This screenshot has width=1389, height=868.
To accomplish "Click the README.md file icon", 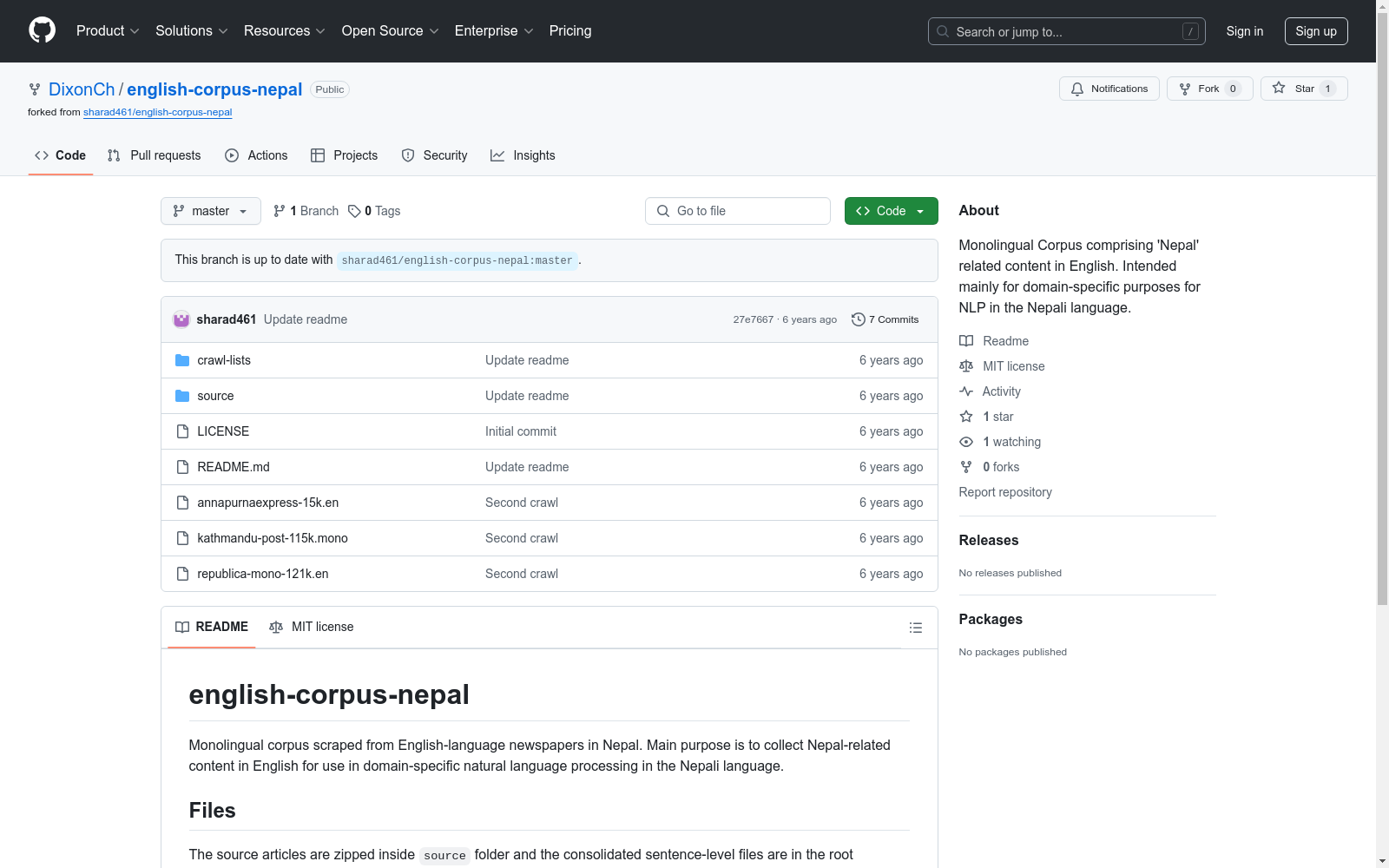I will [x=182, y=467].
